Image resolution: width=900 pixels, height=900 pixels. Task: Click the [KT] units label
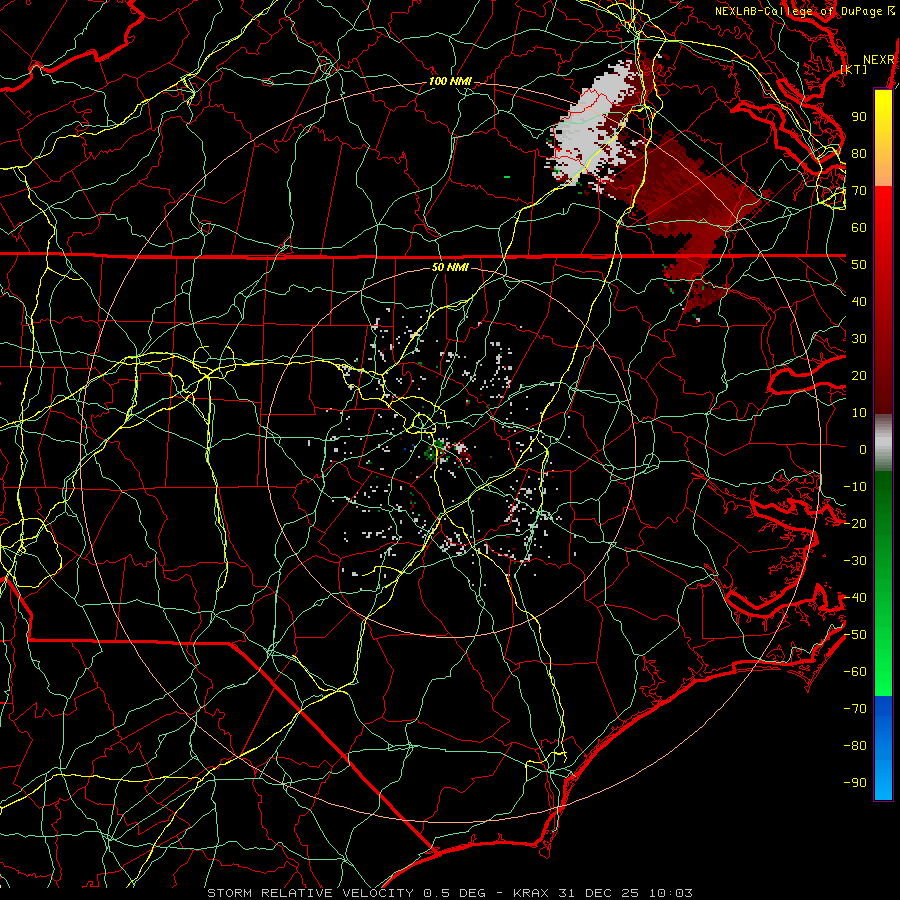pyautogui.click(x=853, y=69)
